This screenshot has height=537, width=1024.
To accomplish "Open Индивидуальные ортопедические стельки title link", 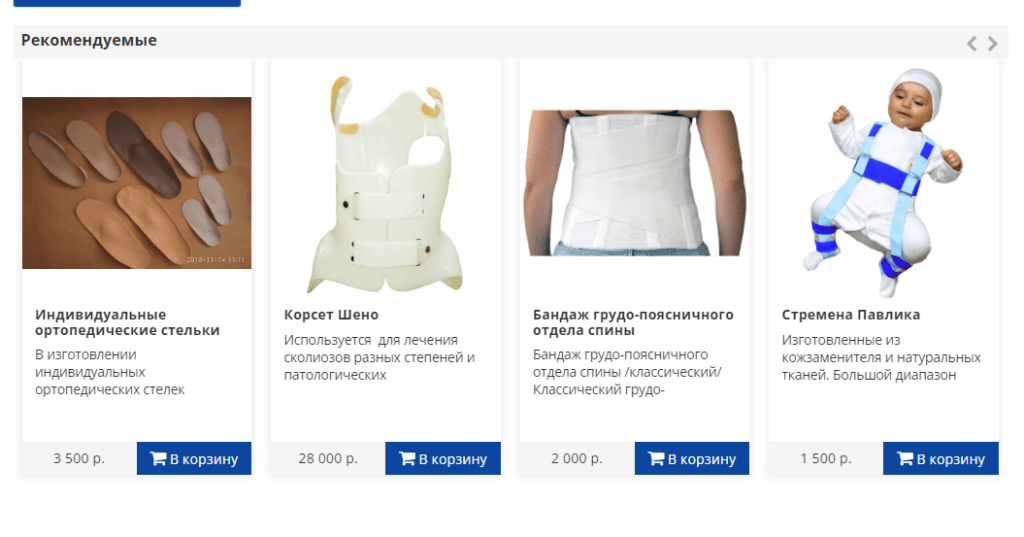I will pos(127,323).
